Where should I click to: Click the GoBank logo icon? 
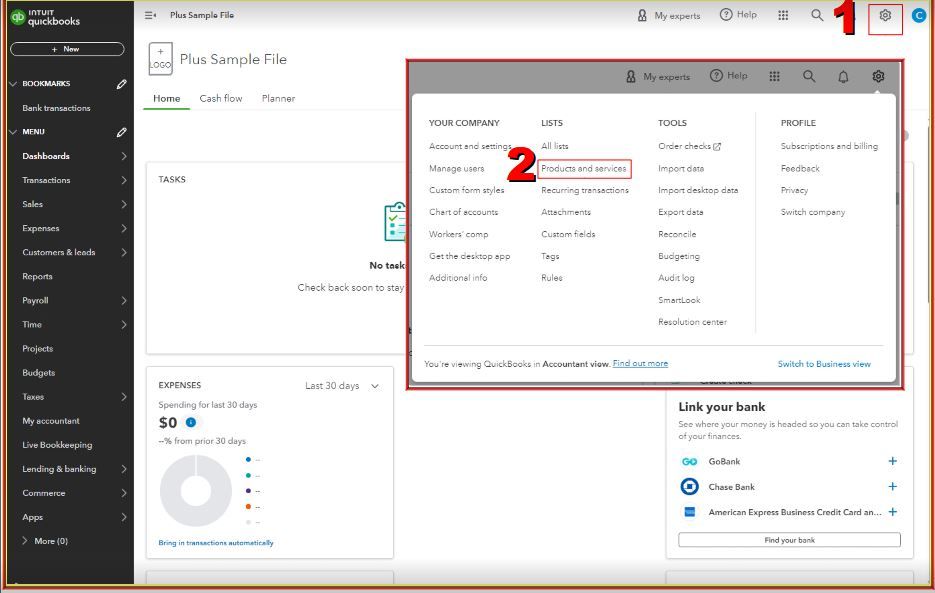pos(689,462)
